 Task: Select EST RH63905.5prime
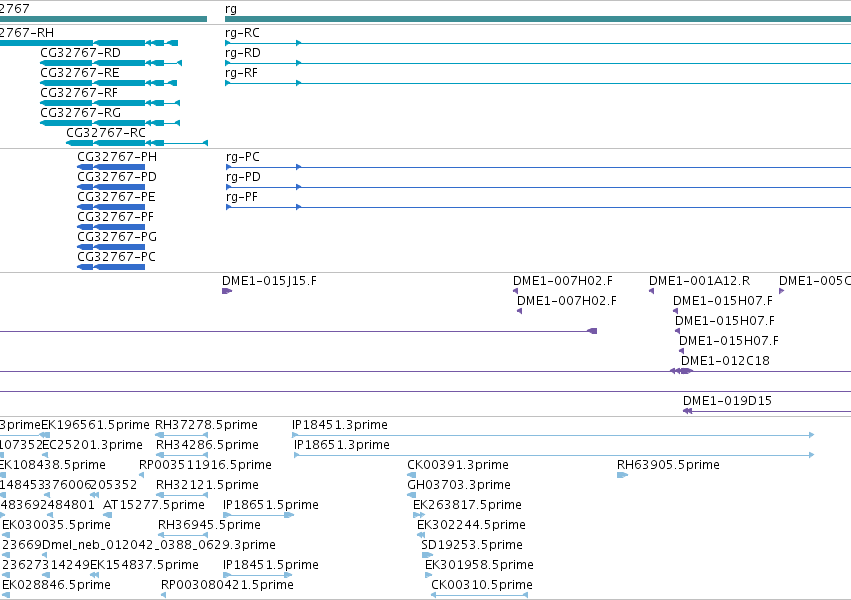pyautogui.click(x=623, y=475)
